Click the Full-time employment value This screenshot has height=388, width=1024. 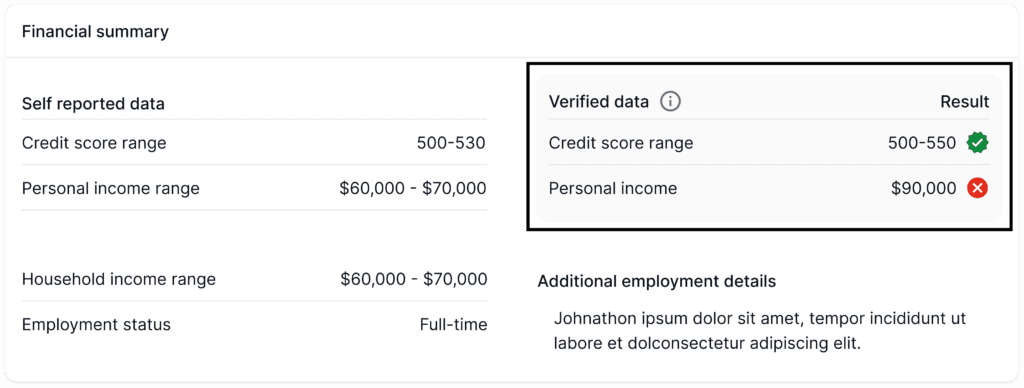click(453, 325)
